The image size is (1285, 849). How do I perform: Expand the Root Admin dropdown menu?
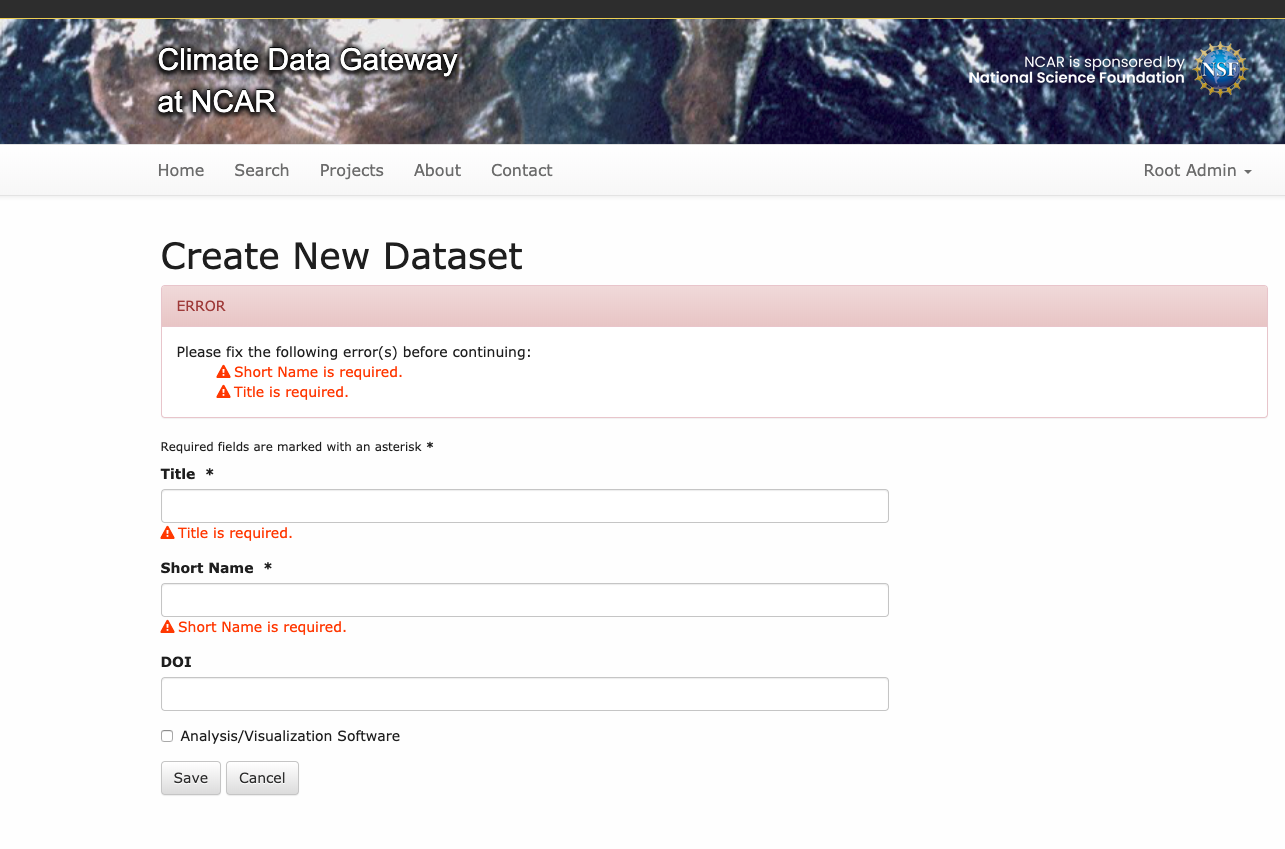pyautogui.click(x=1197, y=170)
